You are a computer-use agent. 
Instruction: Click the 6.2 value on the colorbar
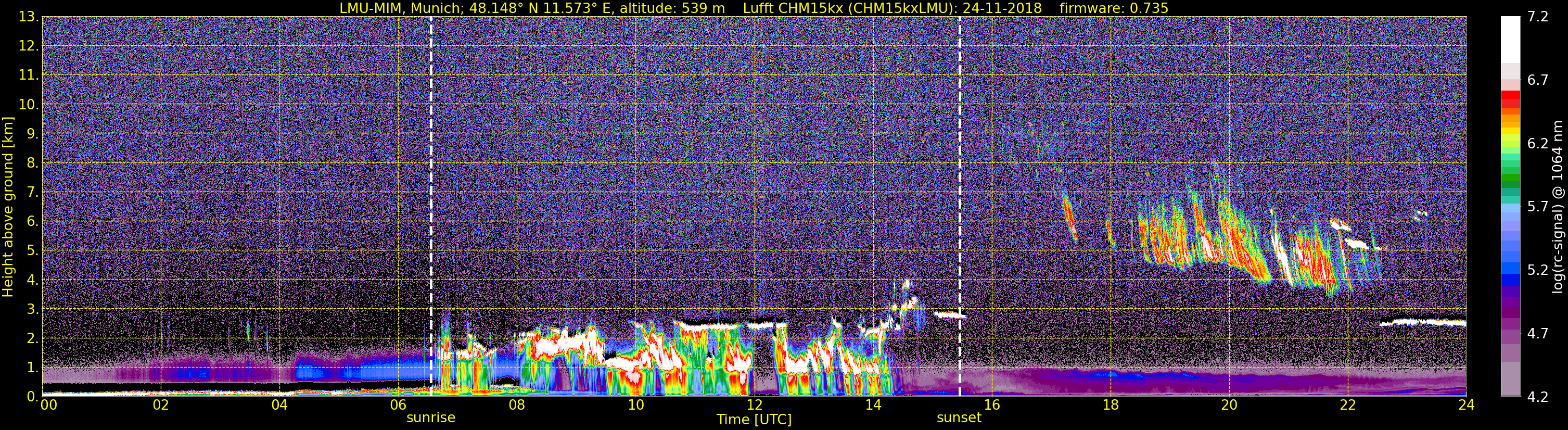1538,144
